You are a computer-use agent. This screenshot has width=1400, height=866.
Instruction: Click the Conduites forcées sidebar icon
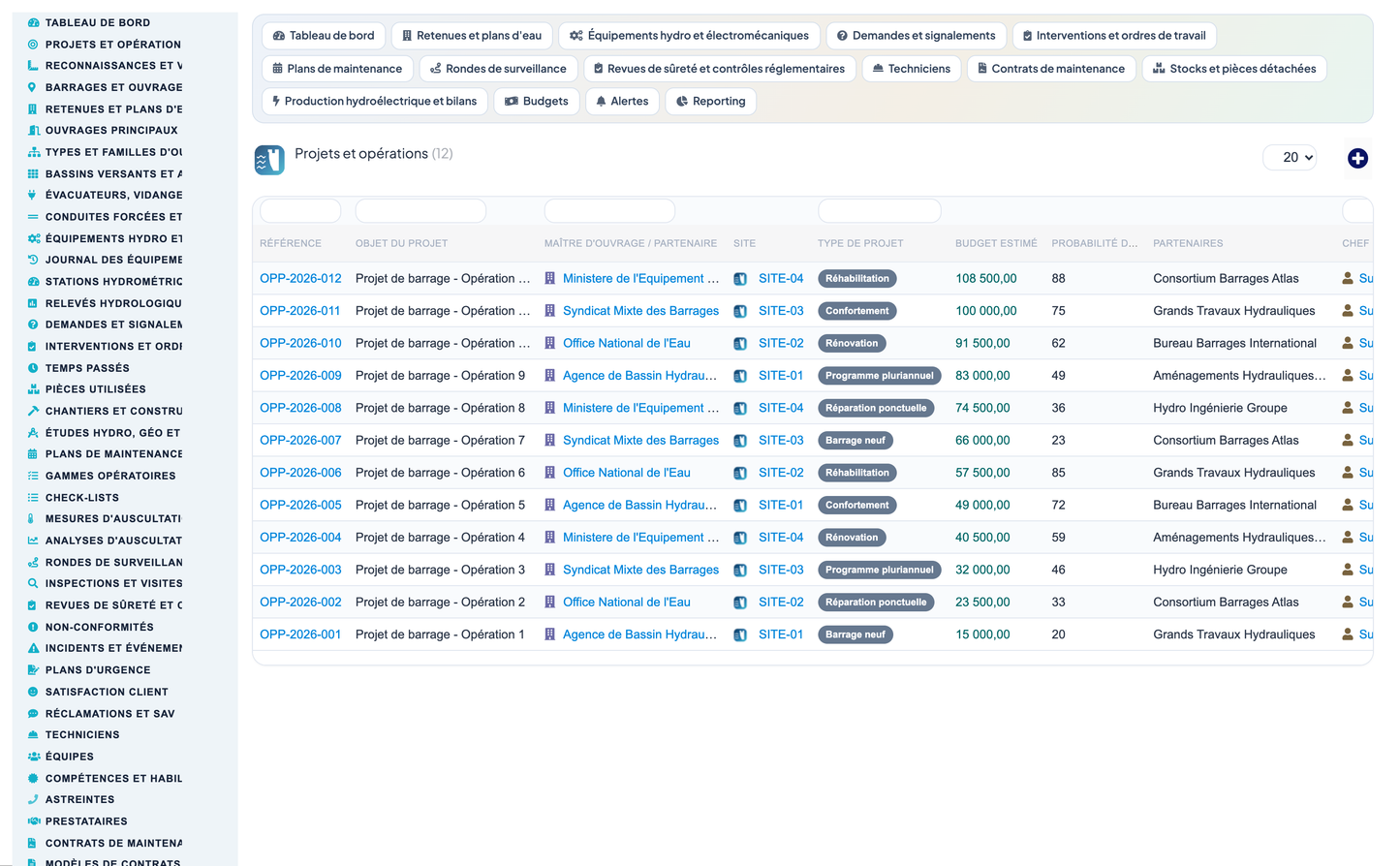click(x=33, y=217)
